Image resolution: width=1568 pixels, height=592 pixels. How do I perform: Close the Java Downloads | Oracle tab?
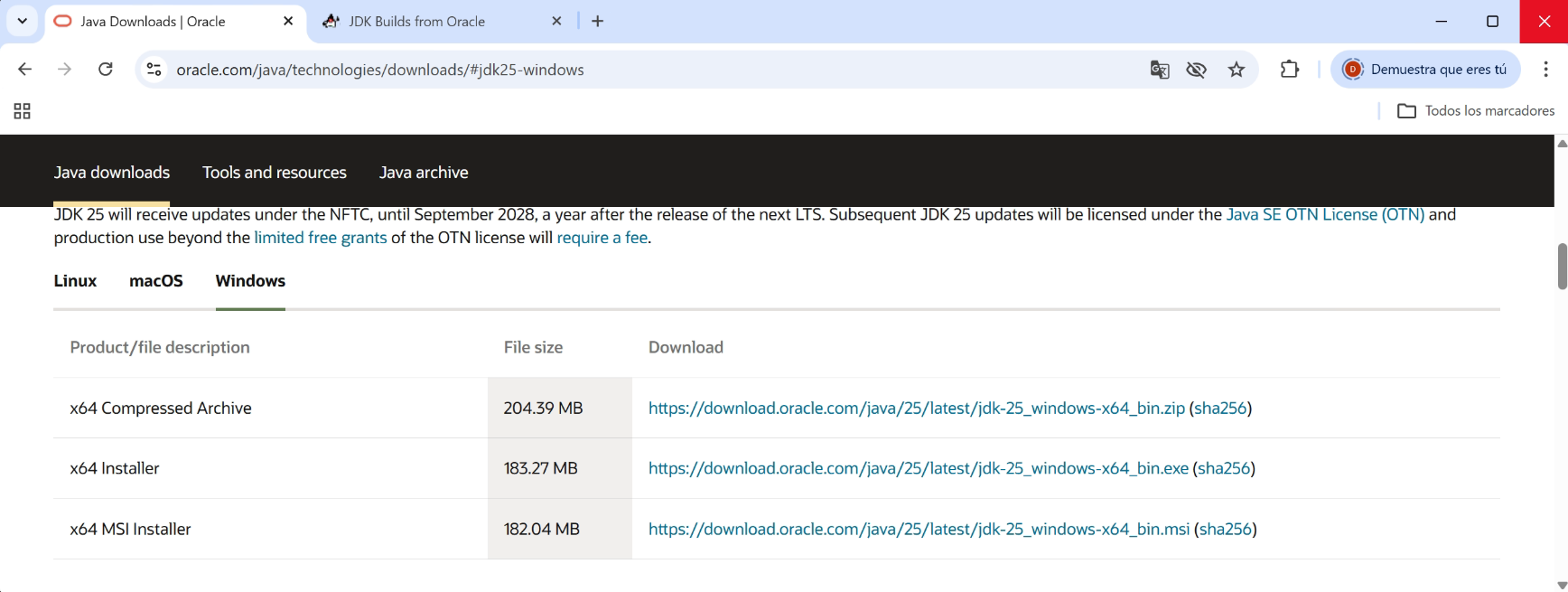point(288,21)
